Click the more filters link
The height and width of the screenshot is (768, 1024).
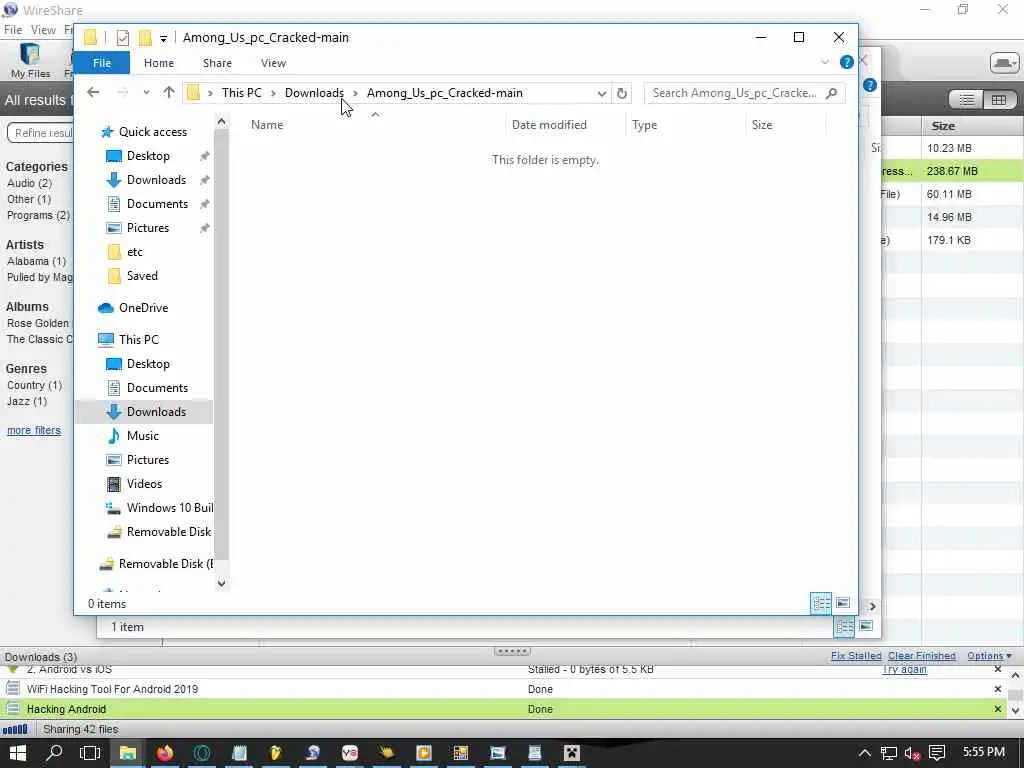34,430
